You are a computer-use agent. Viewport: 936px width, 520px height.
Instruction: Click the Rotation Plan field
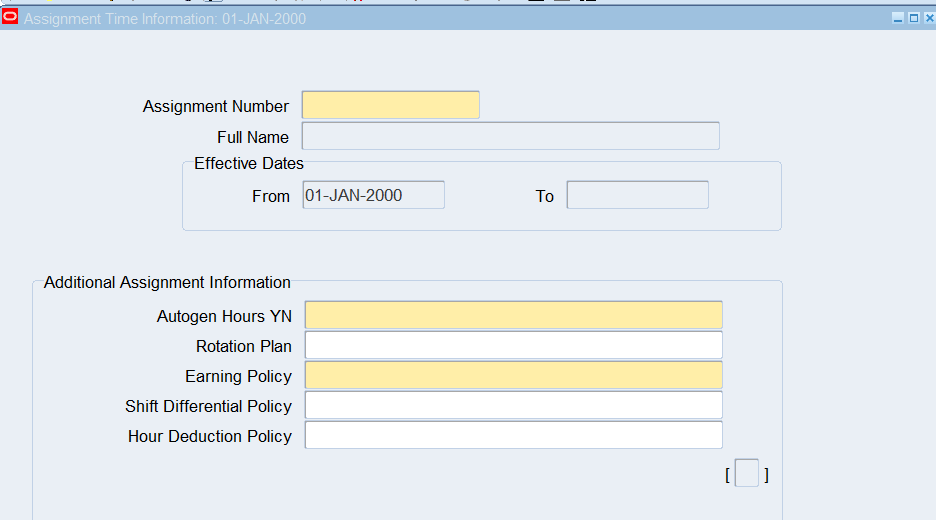point(513,345)
